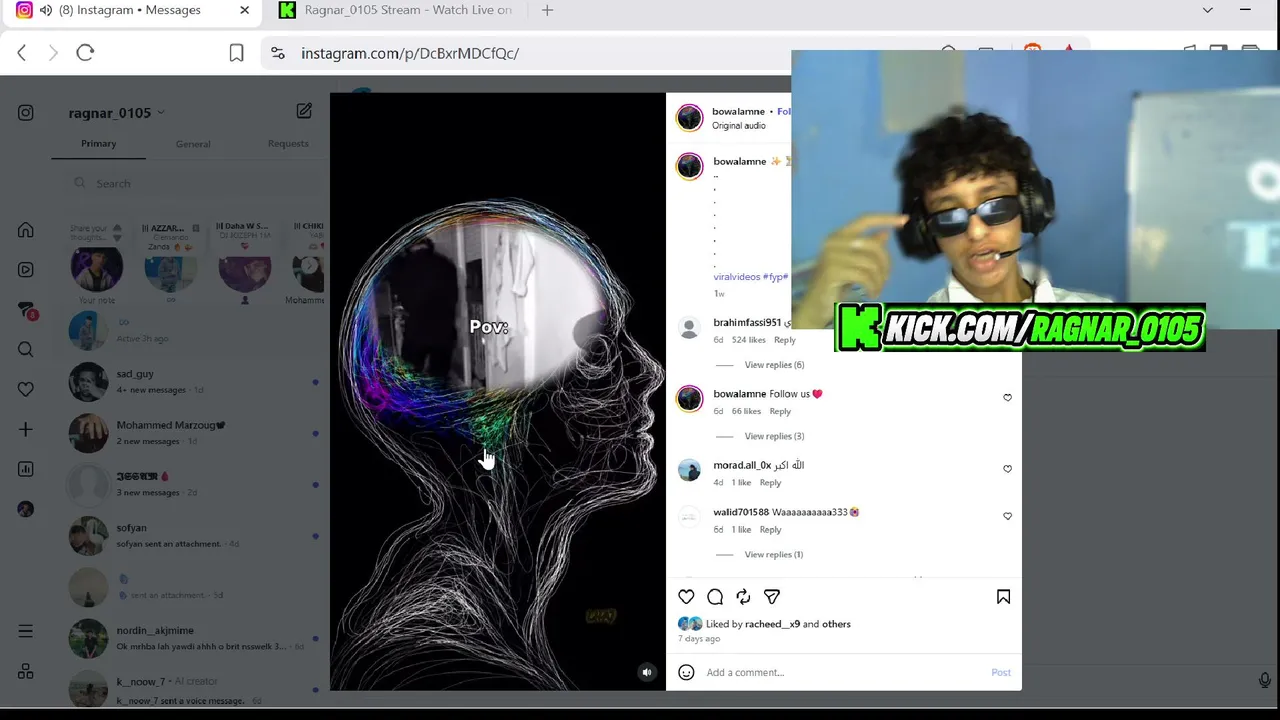
Task: Mute the Instagram tab audio icon
Action: (46, 10)
